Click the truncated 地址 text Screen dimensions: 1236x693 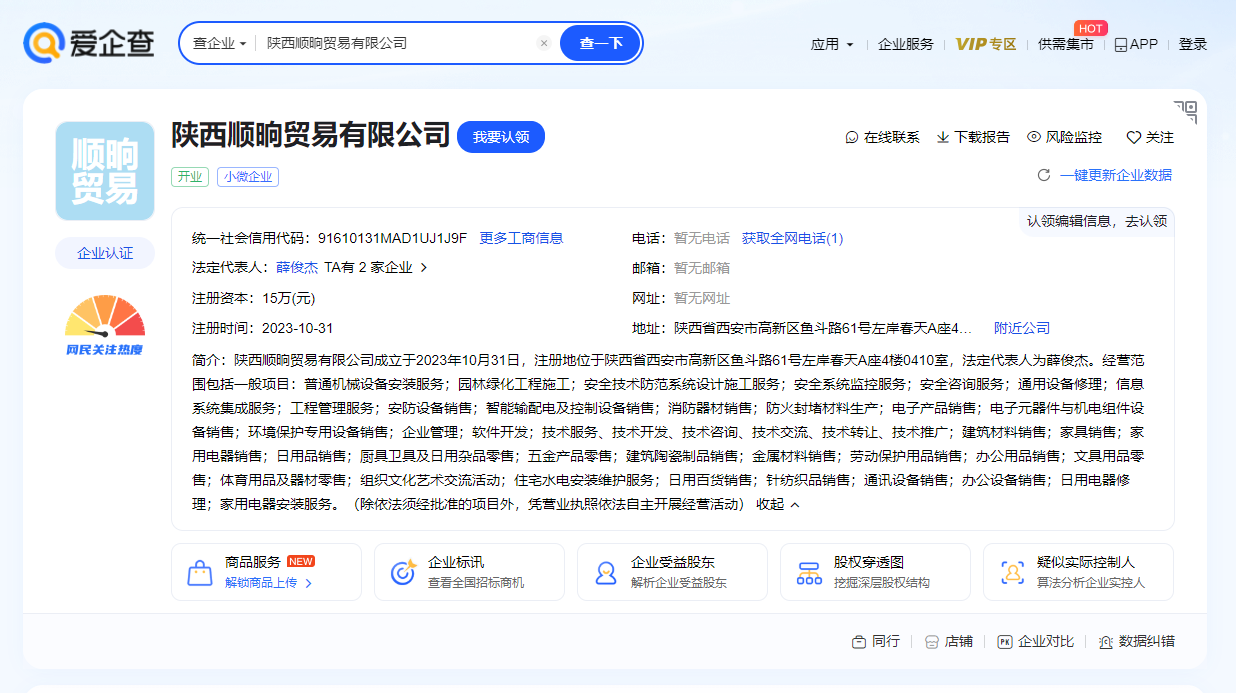coord(822,328)
